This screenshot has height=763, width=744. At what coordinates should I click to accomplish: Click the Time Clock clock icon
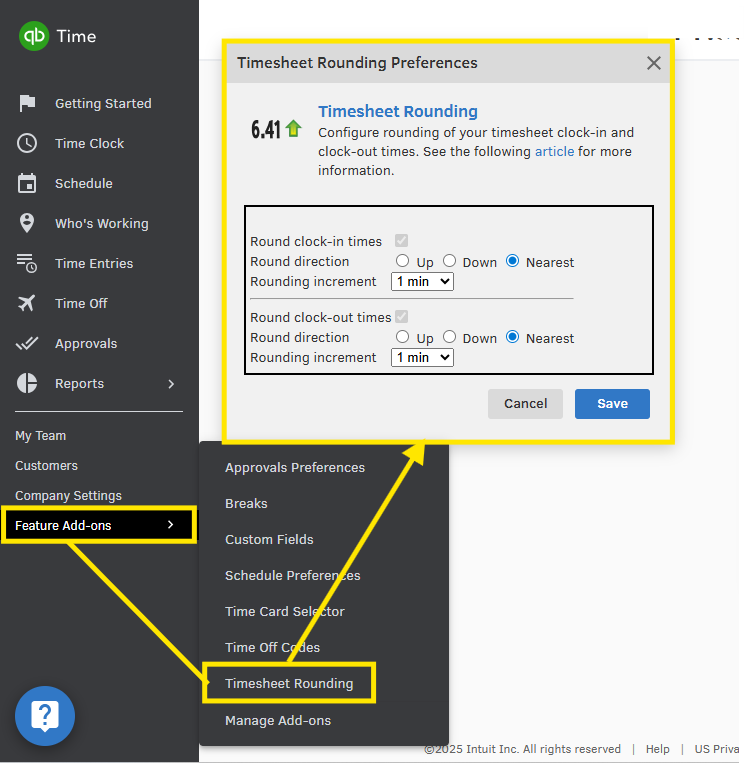click(x=27, y=144)
